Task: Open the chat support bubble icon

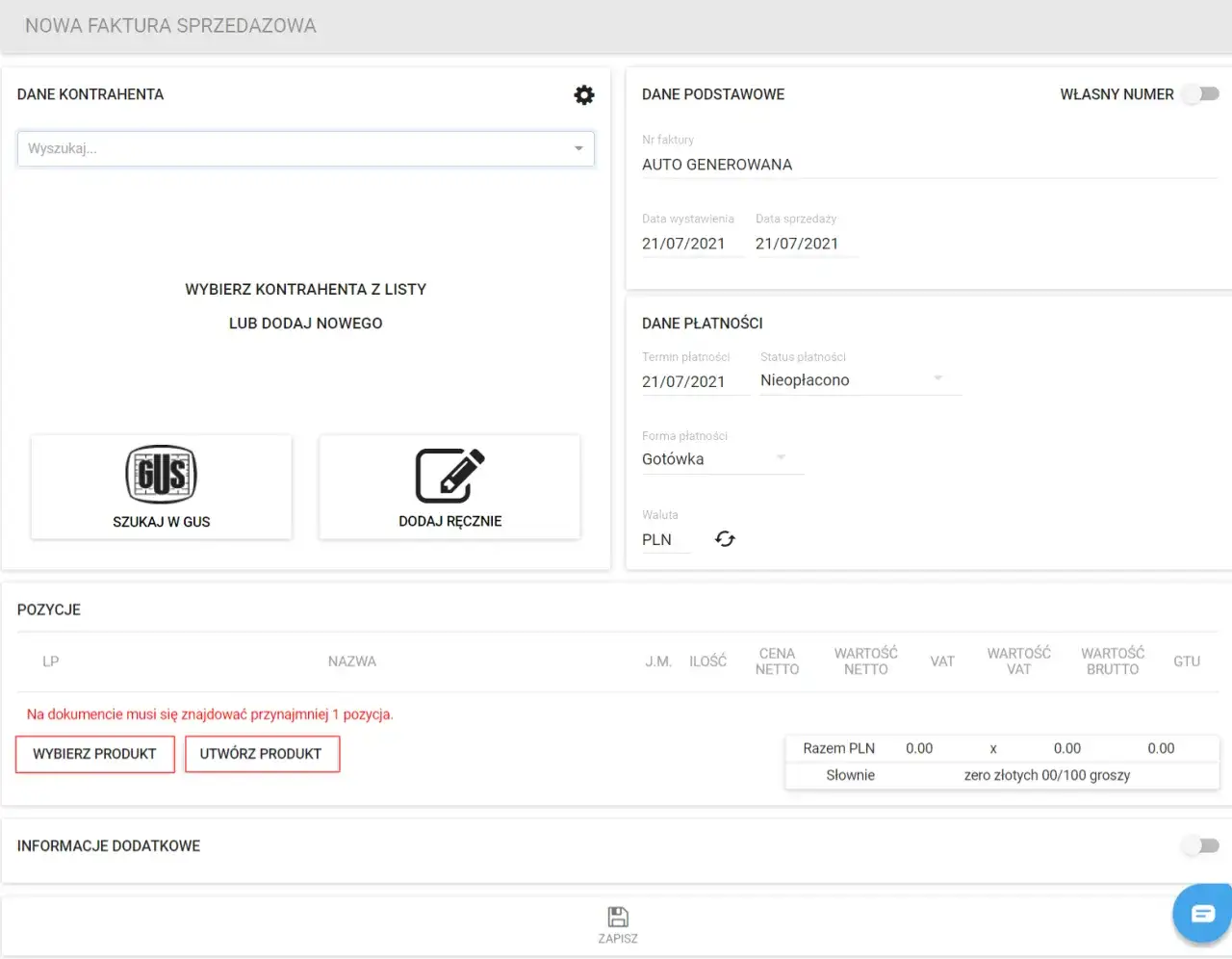Action: point(1202,913)
